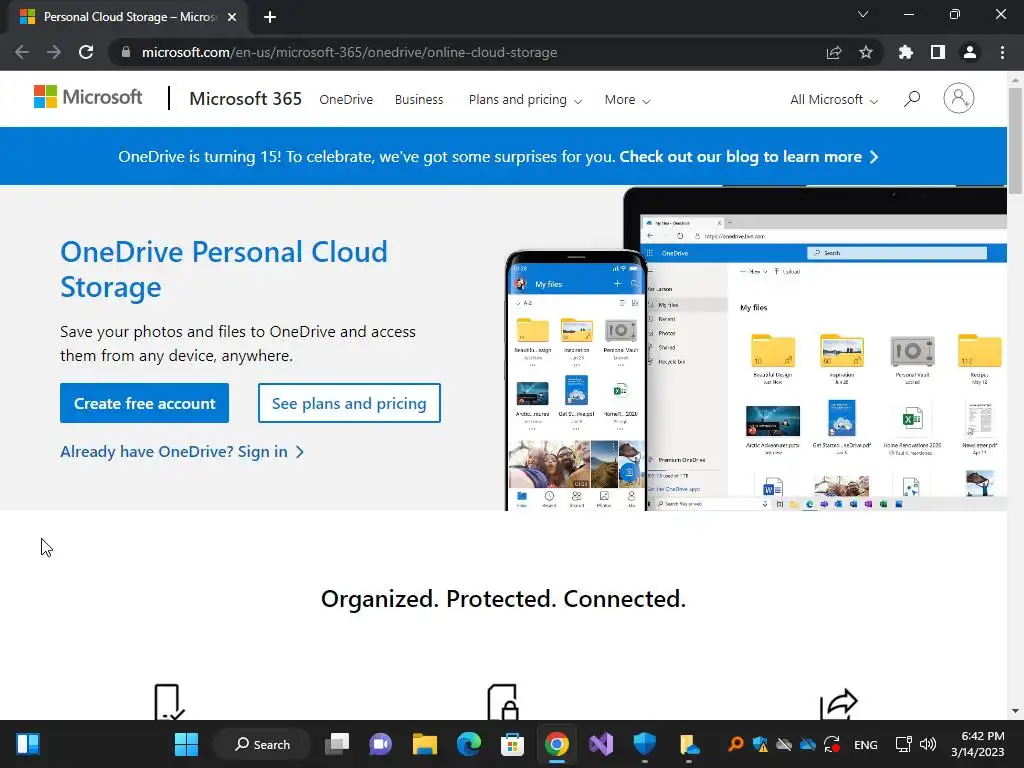
Task: Expand the Plans and pricing dropdown
Action: pyautogui.click(x=525, y=100)
